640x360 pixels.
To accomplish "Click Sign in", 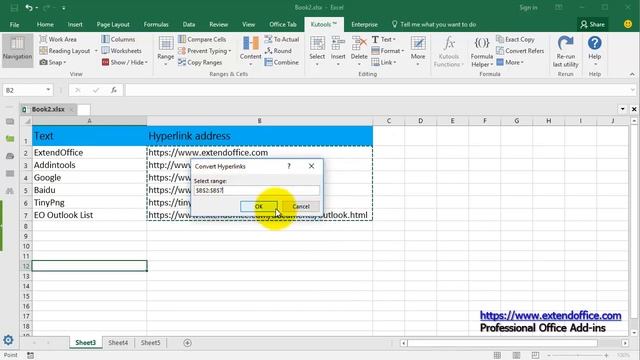I will pyautogui.click(x=528, y=7).
